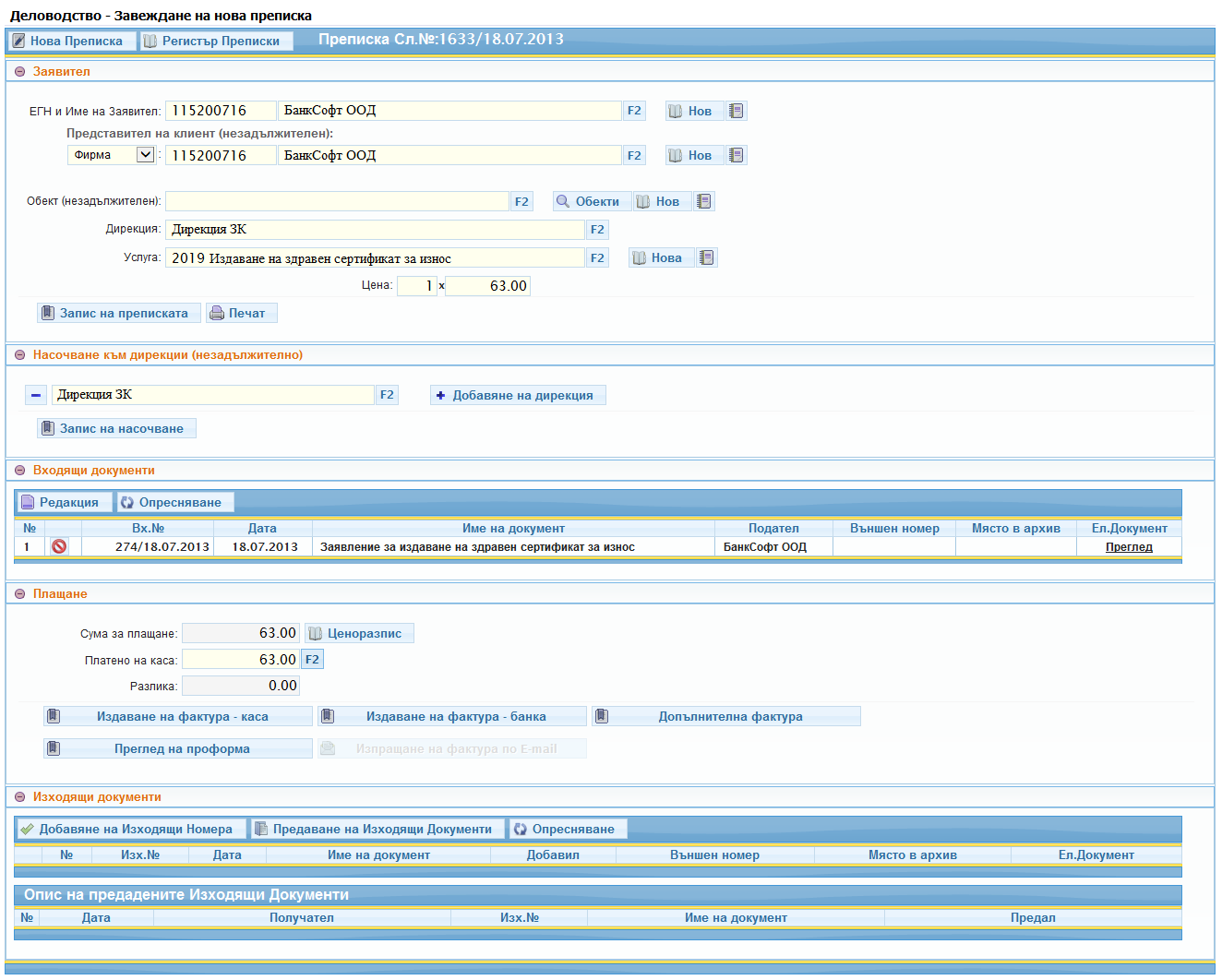Click the empty Обект input field
The image size is (1222, 980).
(x=337, y=201)
